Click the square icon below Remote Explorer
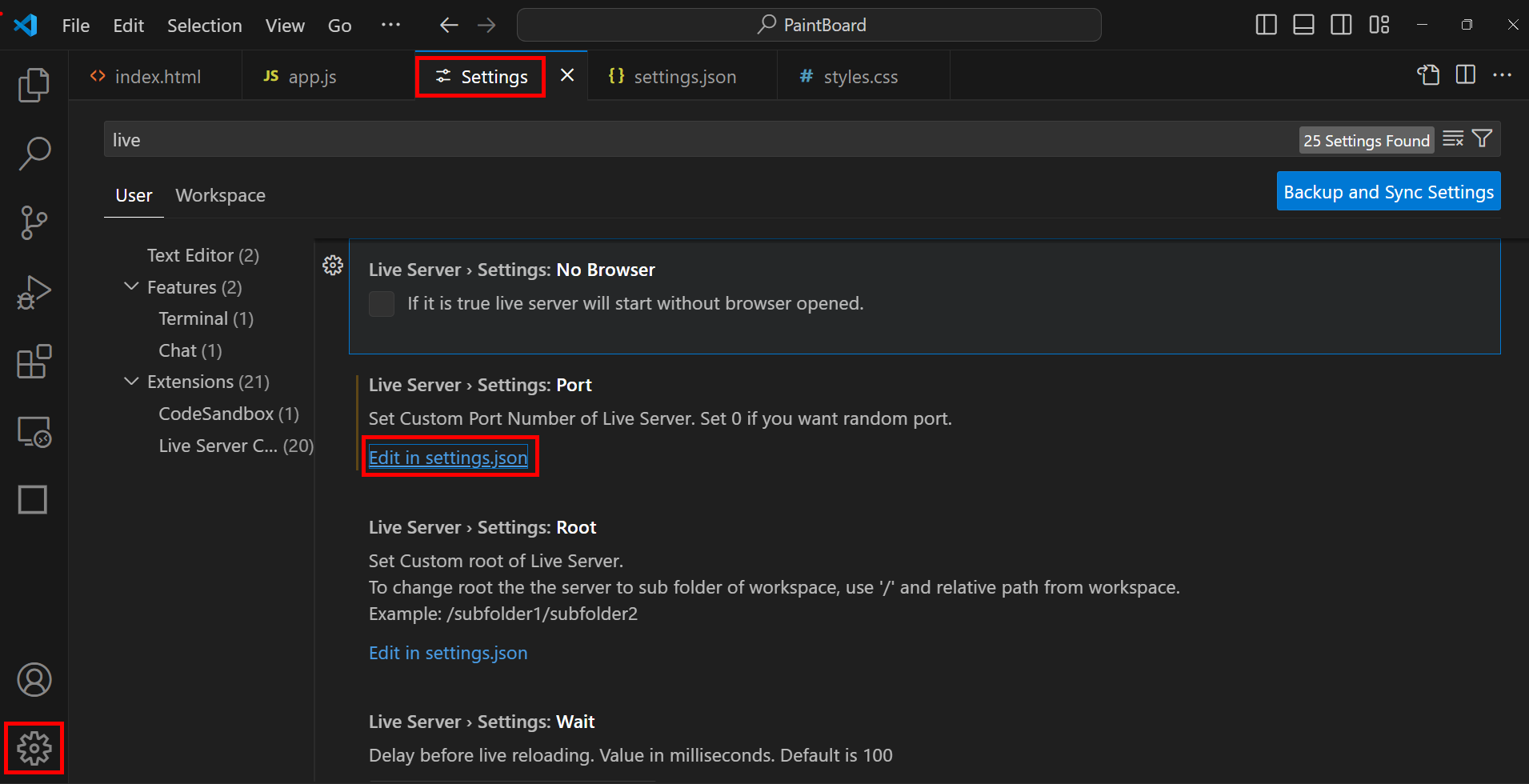The image size is (1529, 784). tap(33, 500)
